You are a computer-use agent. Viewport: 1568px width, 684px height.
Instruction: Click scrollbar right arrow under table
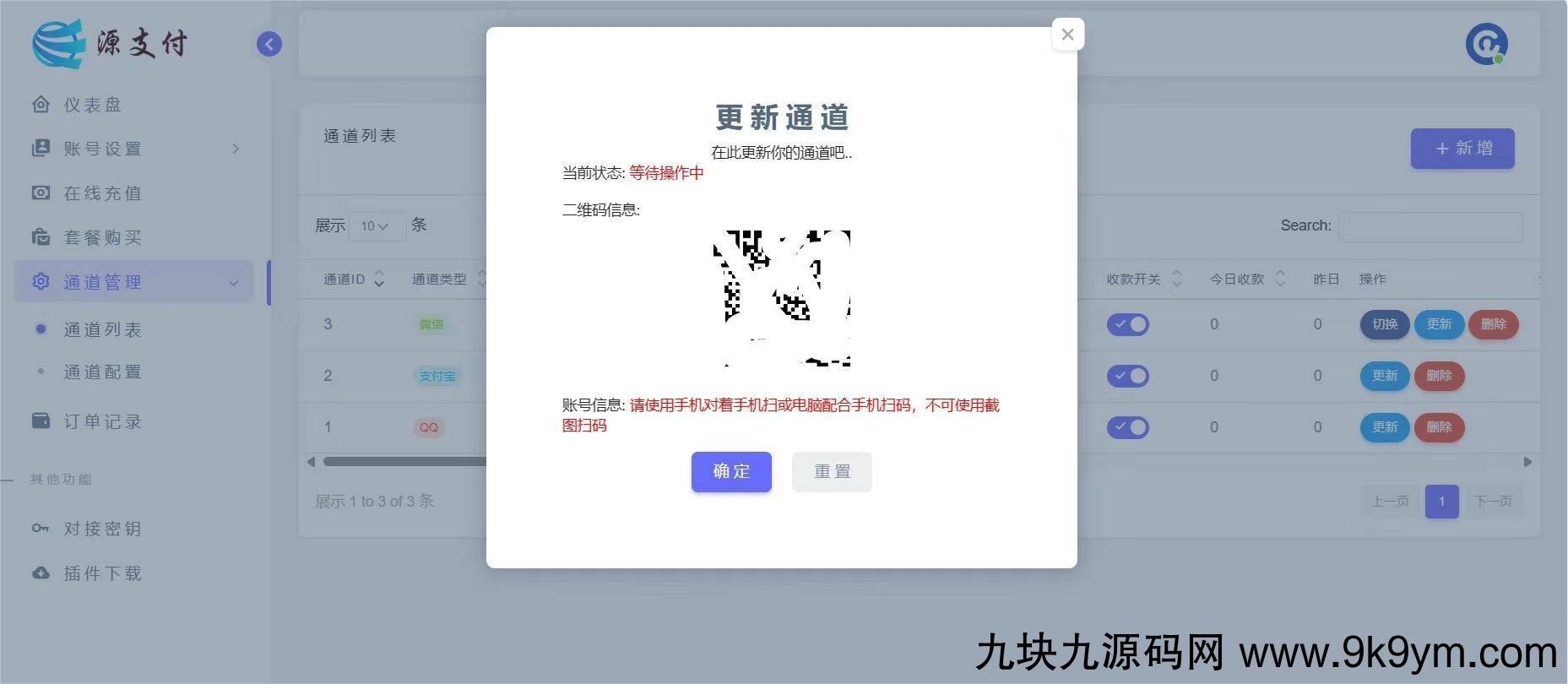pyautogui.click(x=1527, y=462)
